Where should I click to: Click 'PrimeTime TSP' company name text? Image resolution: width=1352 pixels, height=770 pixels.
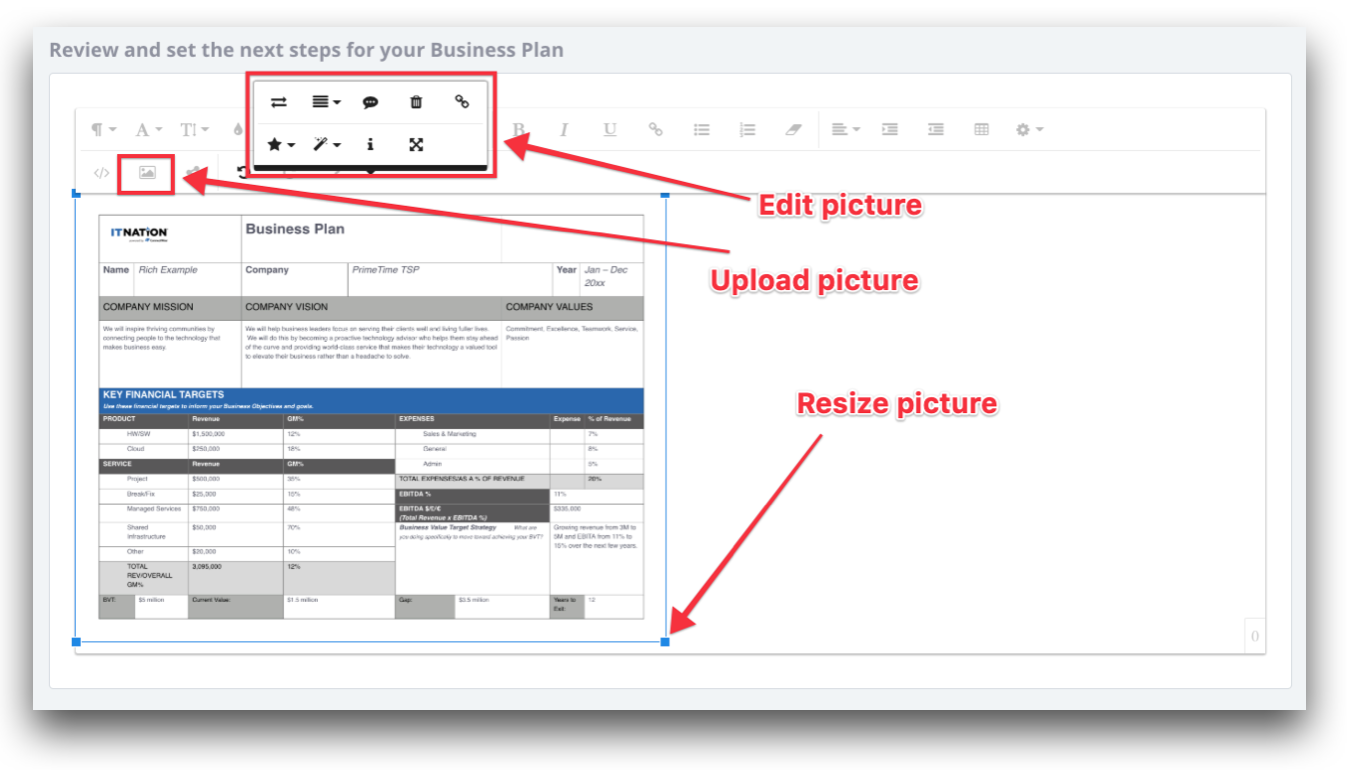pos(386,270)
